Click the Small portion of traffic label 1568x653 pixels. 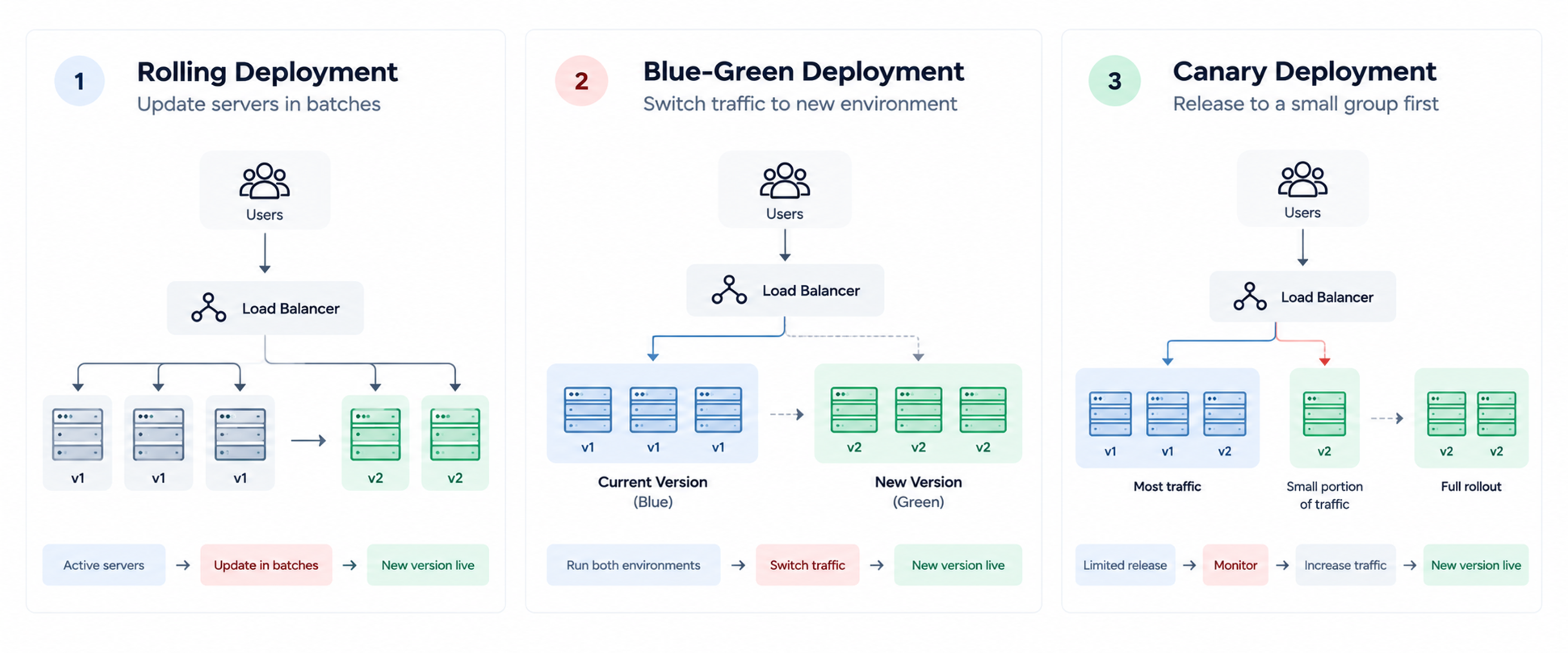(1325, 495)
